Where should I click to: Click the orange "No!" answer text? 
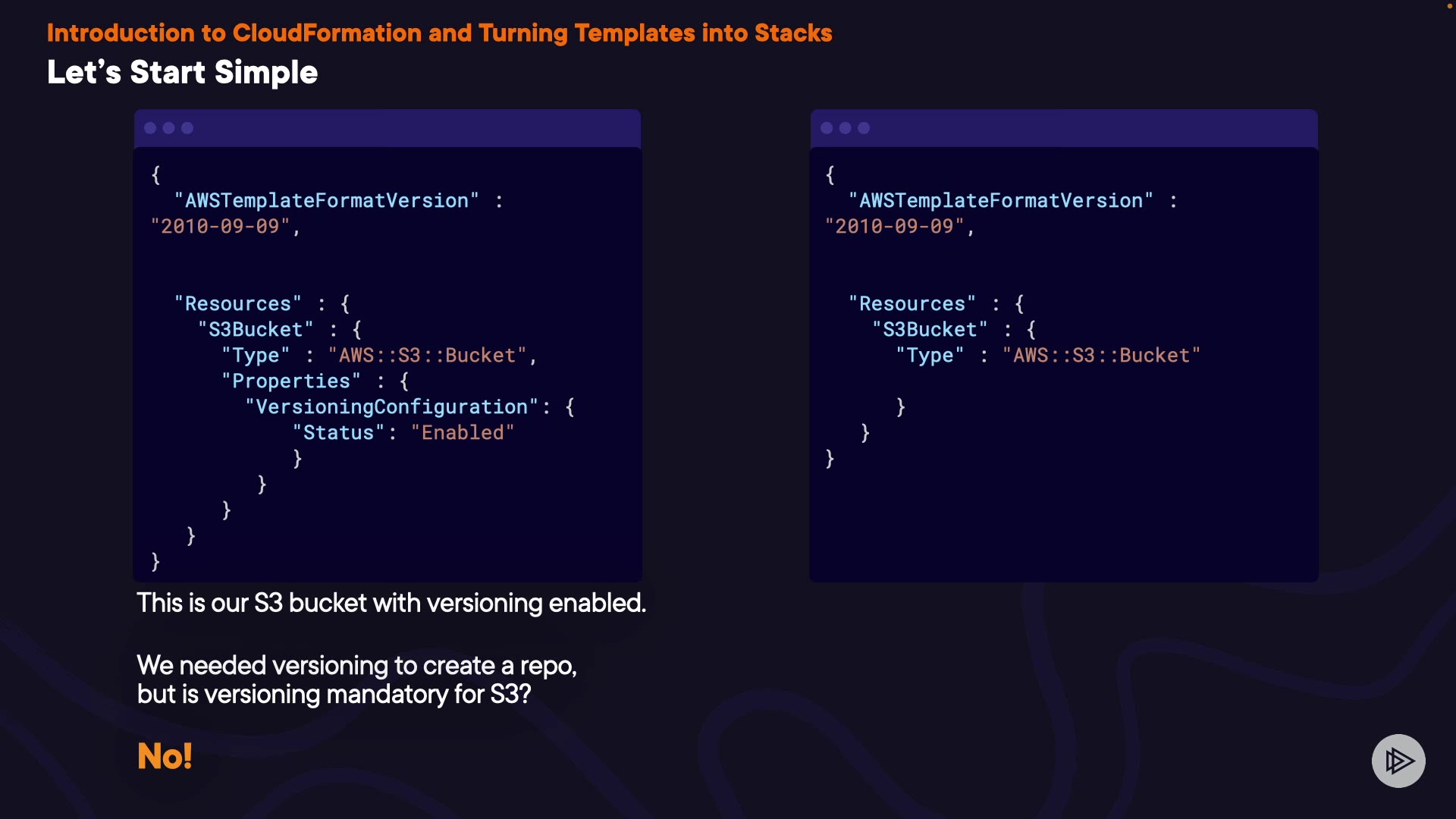click(165, 756)
